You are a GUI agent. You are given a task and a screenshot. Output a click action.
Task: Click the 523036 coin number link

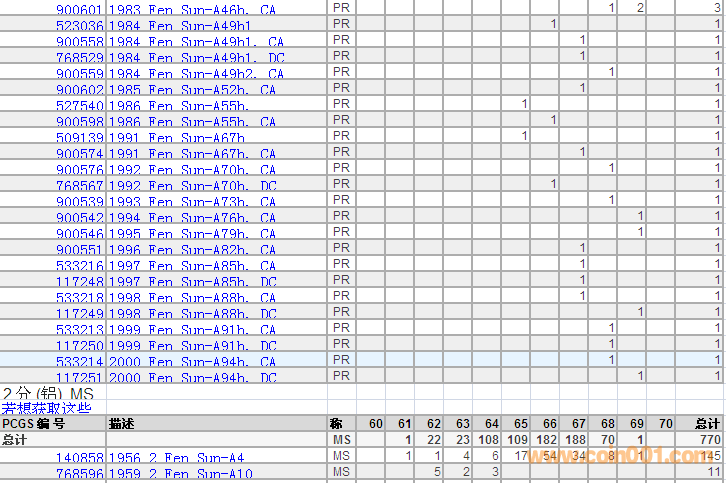[x=79, y=25]
